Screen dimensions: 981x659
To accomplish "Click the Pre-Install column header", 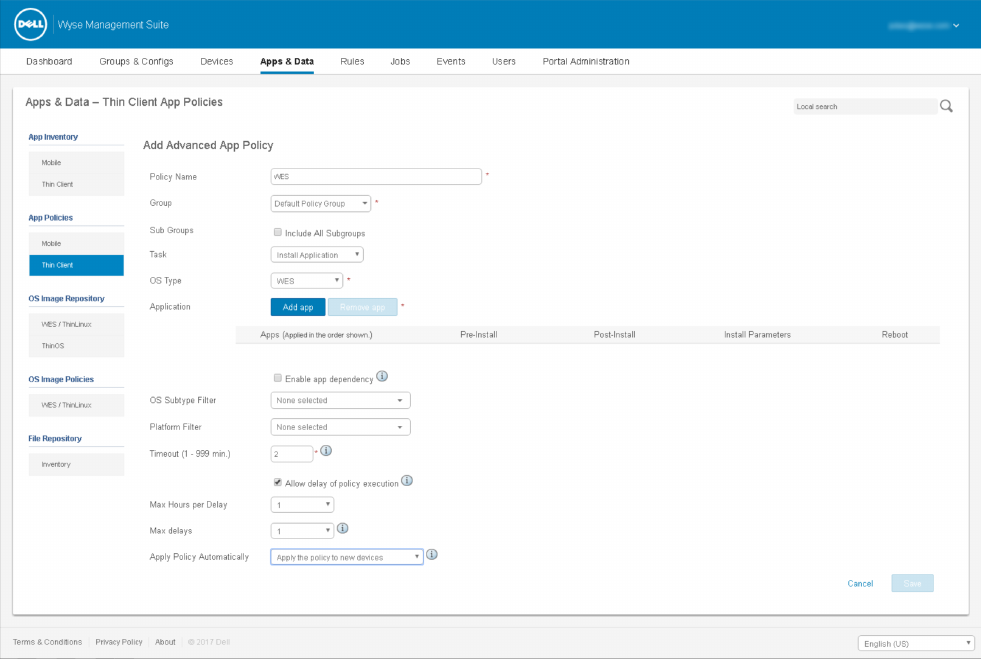I will 479,335.
